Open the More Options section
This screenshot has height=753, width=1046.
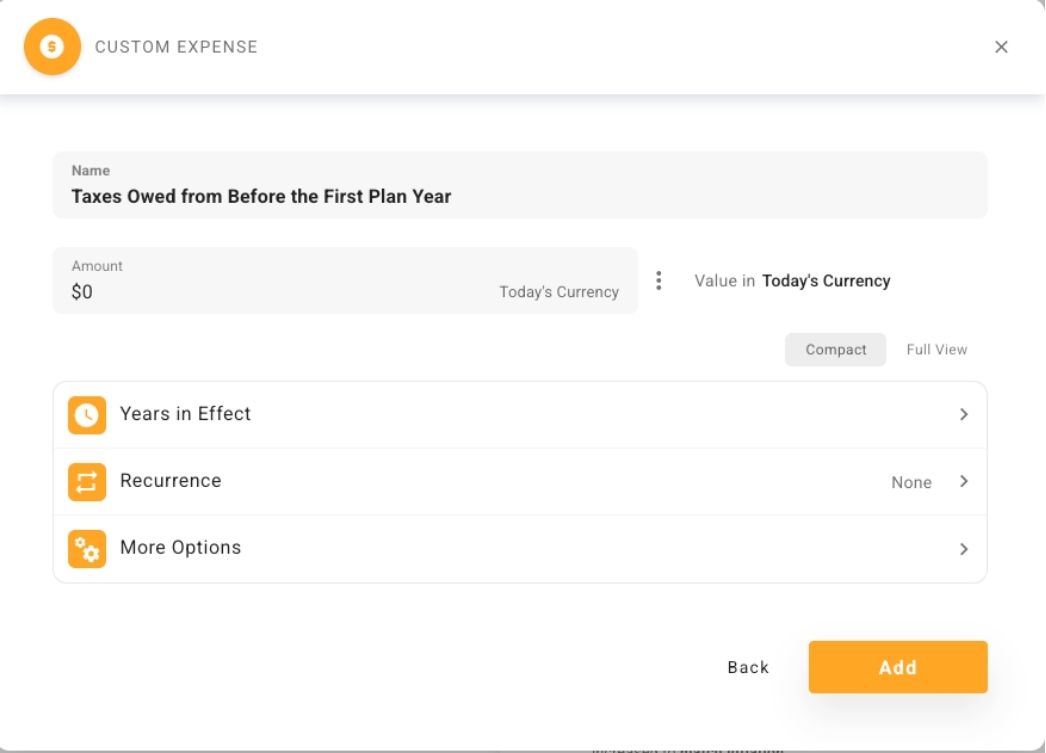tap(520, 548)
